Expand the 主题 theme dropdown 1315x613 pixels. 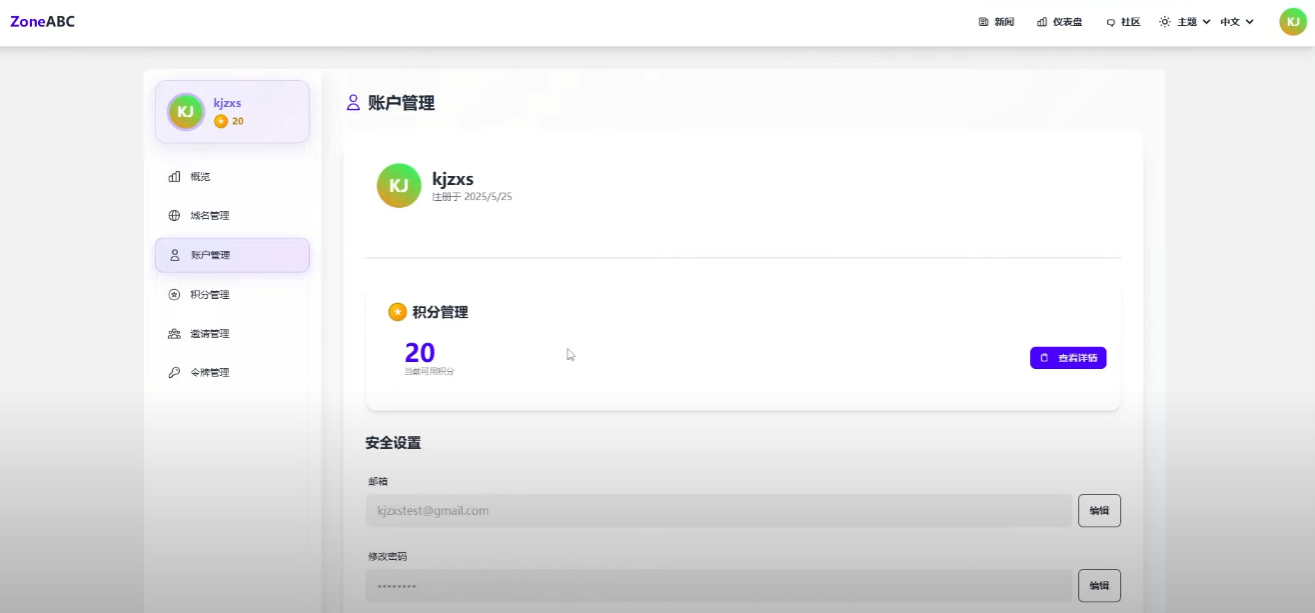pos(1185,22)
